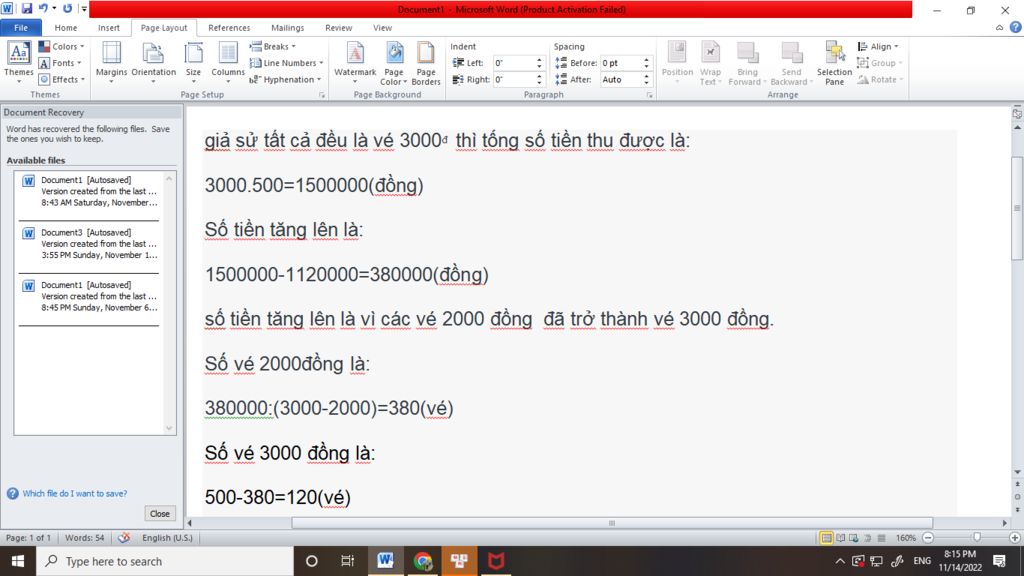Click the zoom slider handle

pos(976,537)
